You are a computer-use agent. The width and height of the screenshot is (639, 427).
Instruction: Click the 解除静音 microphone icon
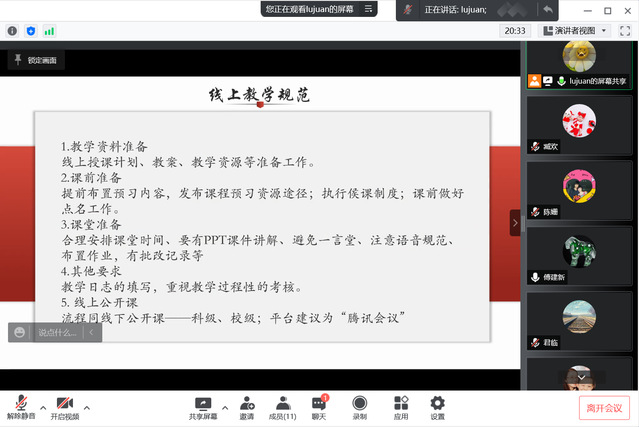(x=20, y=402)
